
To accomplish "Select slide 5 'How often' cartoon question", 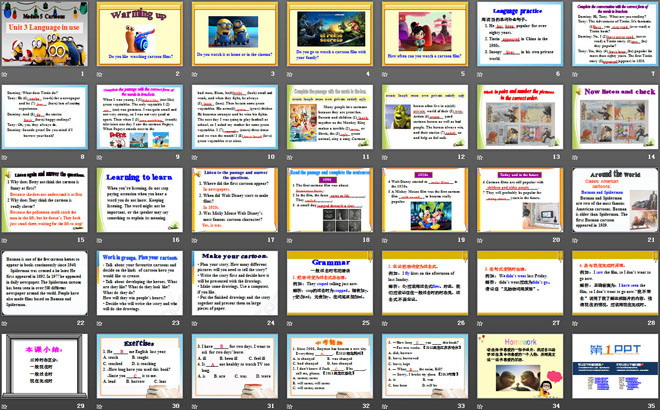I will click(425, 34).
